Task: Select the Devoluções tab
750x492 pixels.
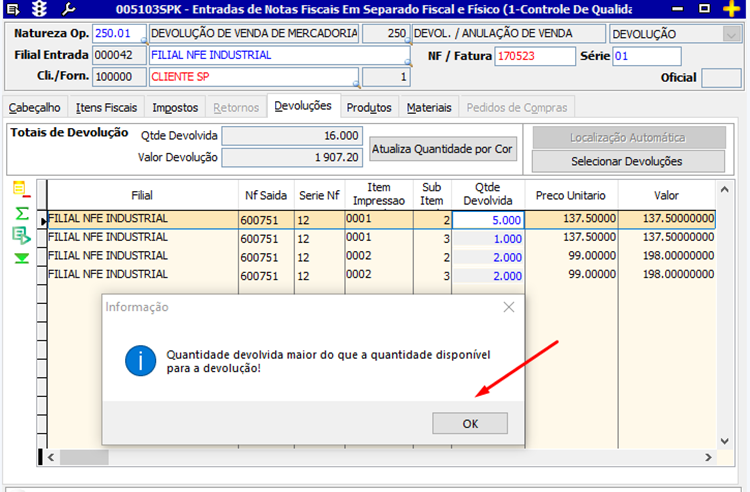Action: pos(303,106)
